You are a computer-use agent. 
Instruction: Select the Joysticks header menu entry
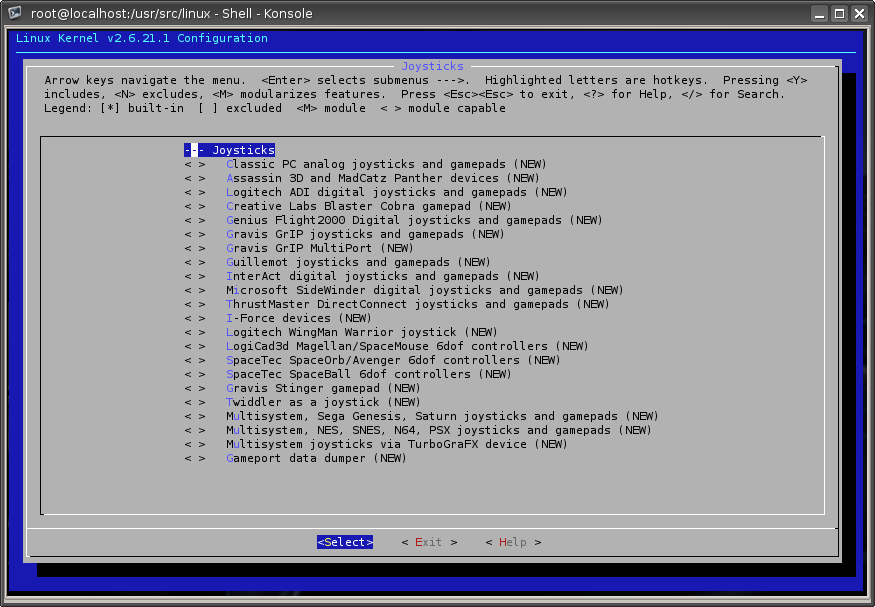[229, 150]
